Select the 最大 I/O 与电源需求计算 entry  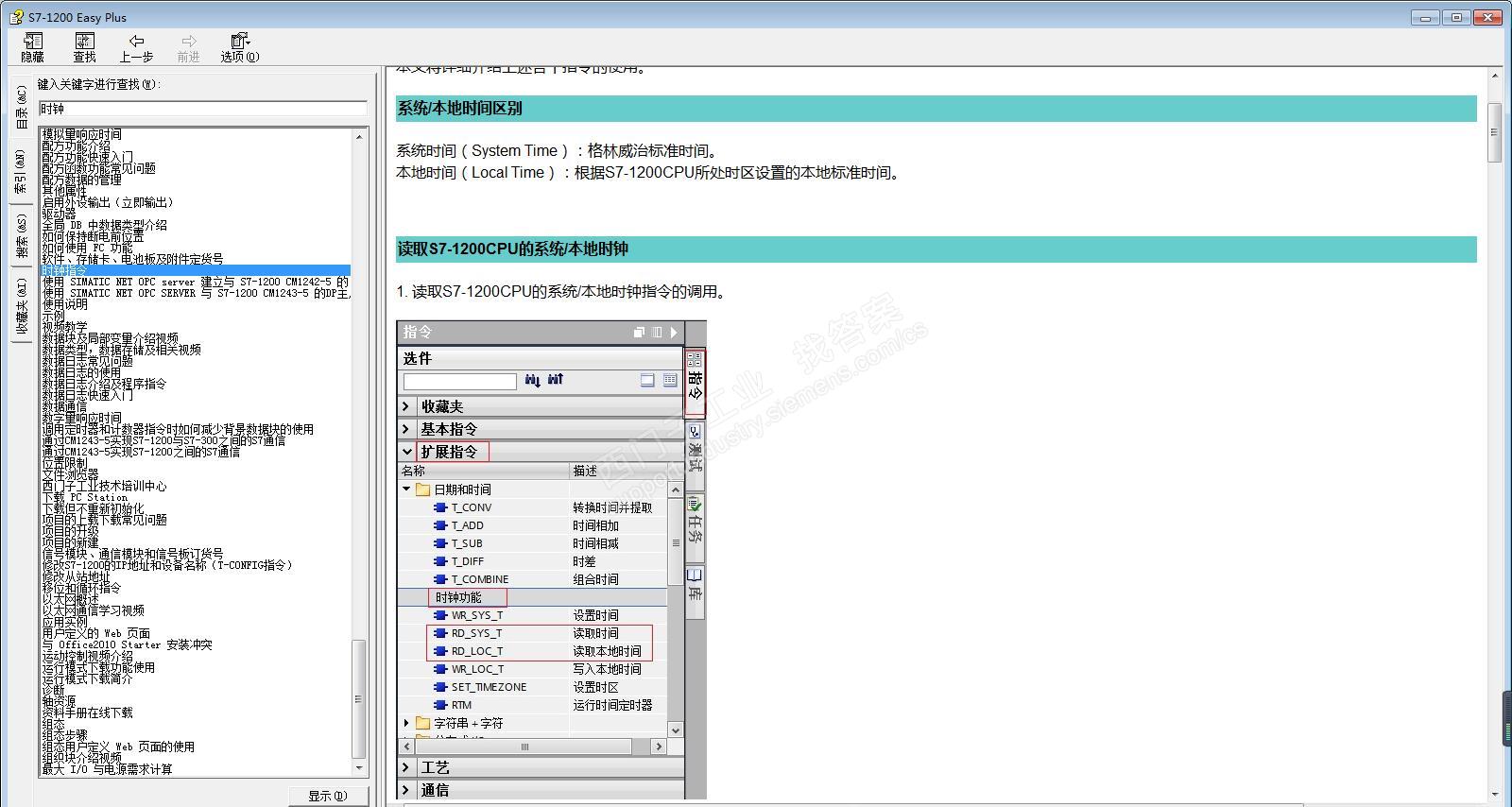(x=107, y=769)
